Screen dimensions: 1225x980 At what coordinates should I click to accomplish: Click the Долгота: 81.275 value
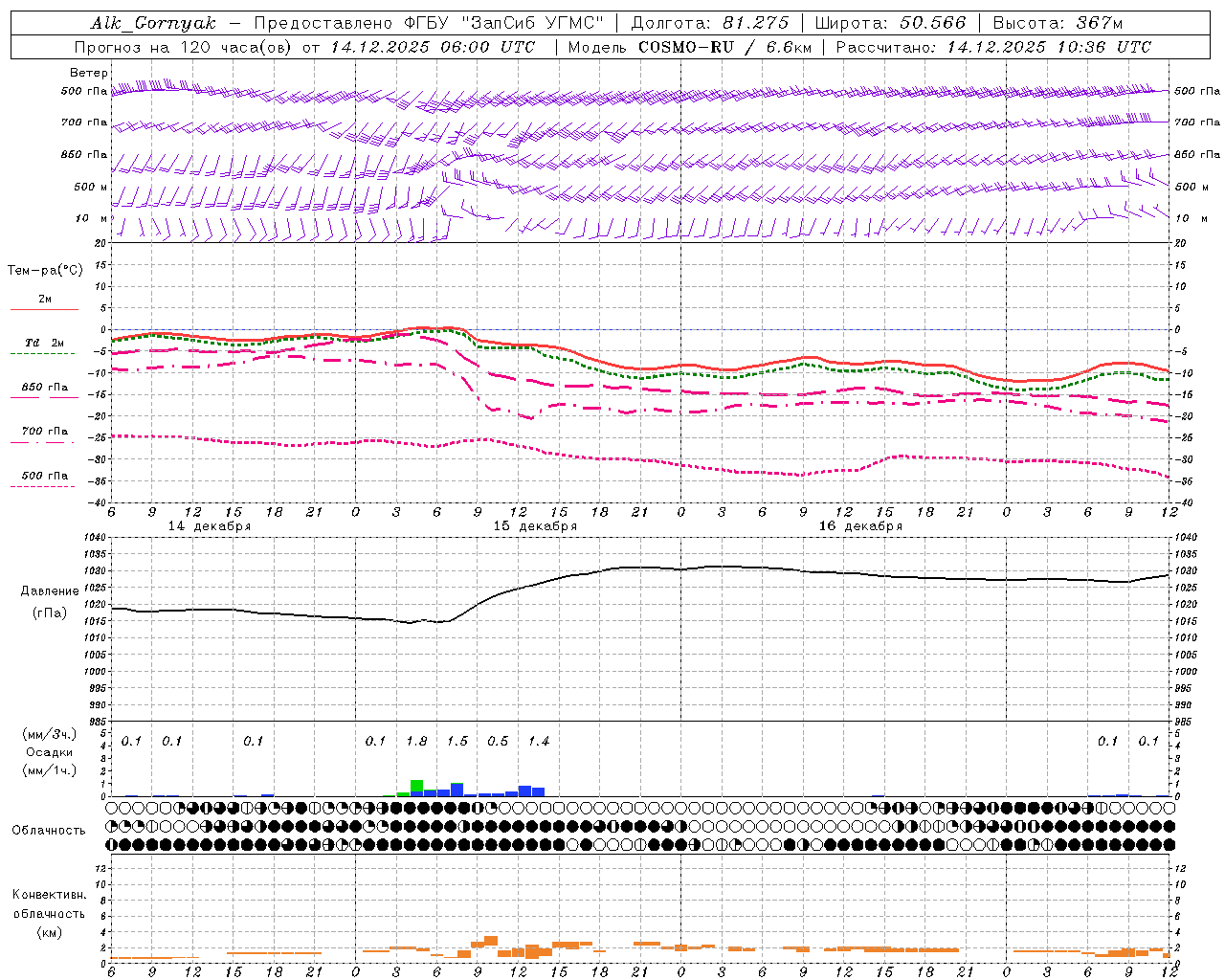click(x=710, y=23)
